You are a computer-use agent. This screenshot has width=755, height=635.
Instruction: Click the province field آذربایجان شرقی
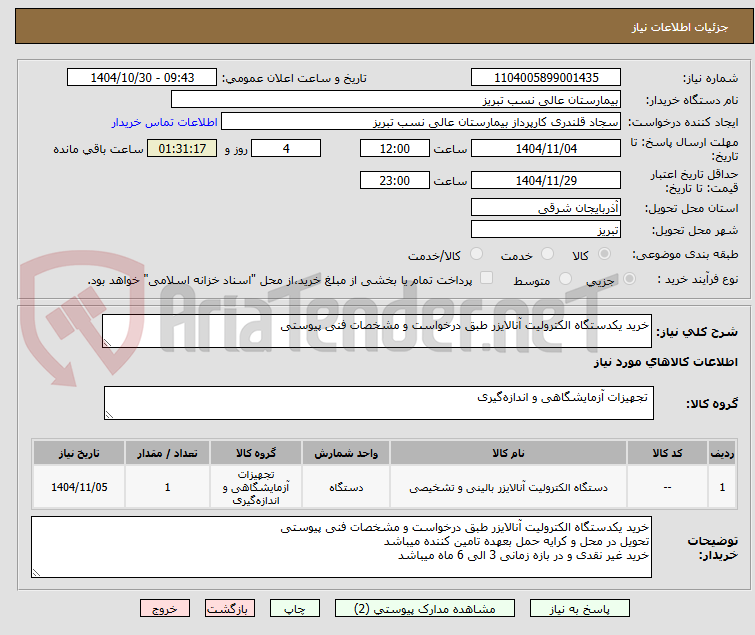(546, 207)
